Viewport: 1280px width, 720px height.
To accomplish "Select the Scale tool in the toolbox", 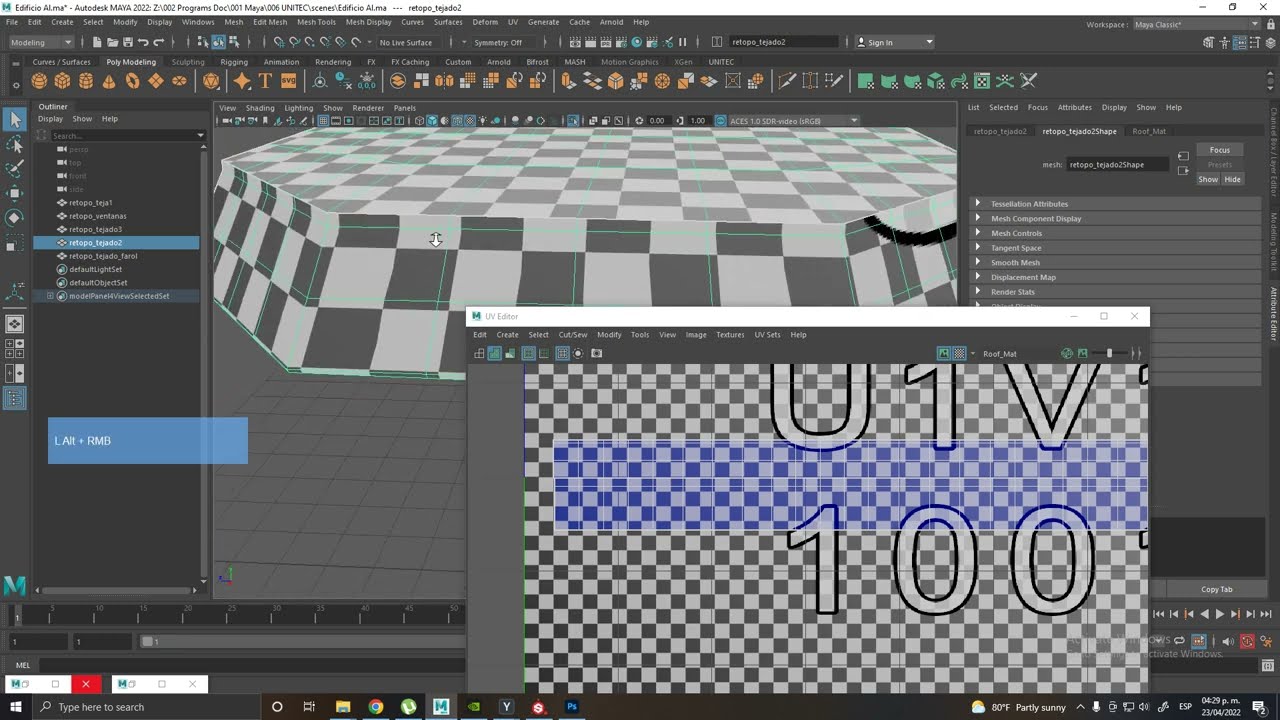I will (14, 242).
